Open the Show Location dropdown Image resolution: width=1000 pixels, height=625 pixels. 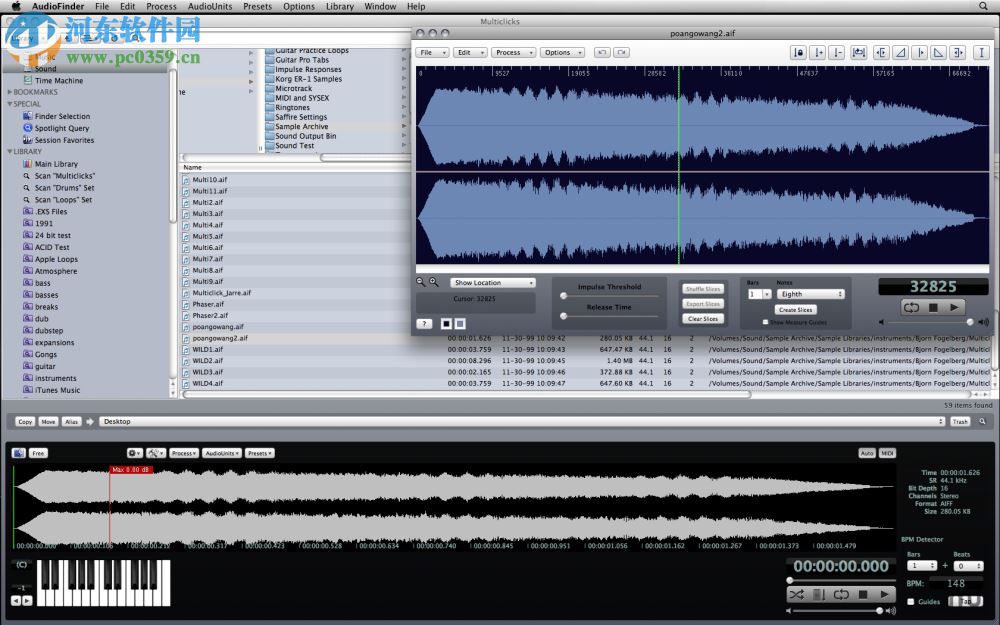pyautogui.click(x=492, y=282)
